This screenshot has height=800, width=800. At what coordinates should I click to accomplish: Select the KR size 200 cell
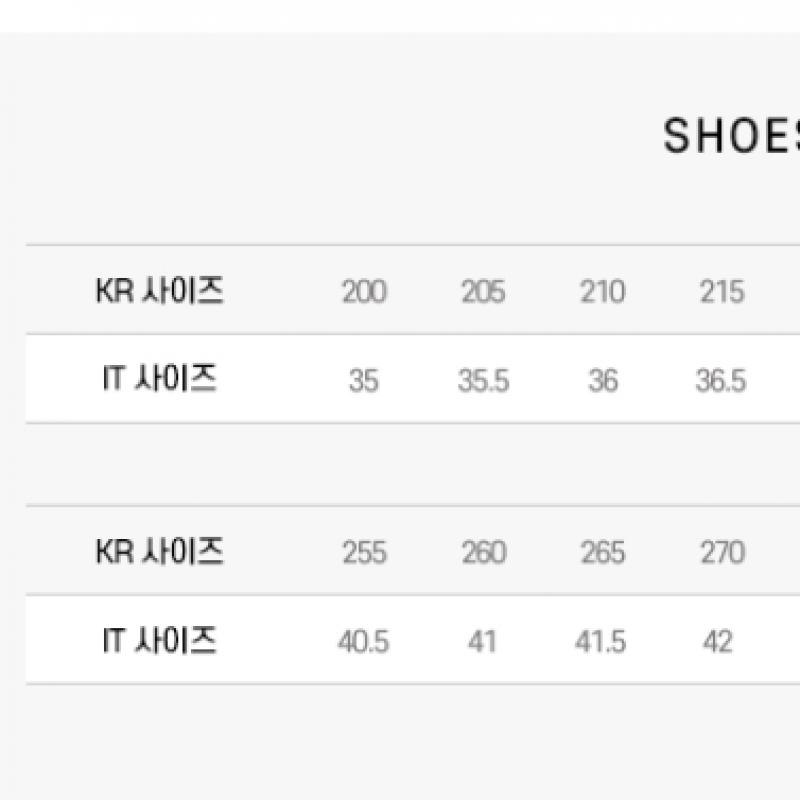[x=364, y=292]
